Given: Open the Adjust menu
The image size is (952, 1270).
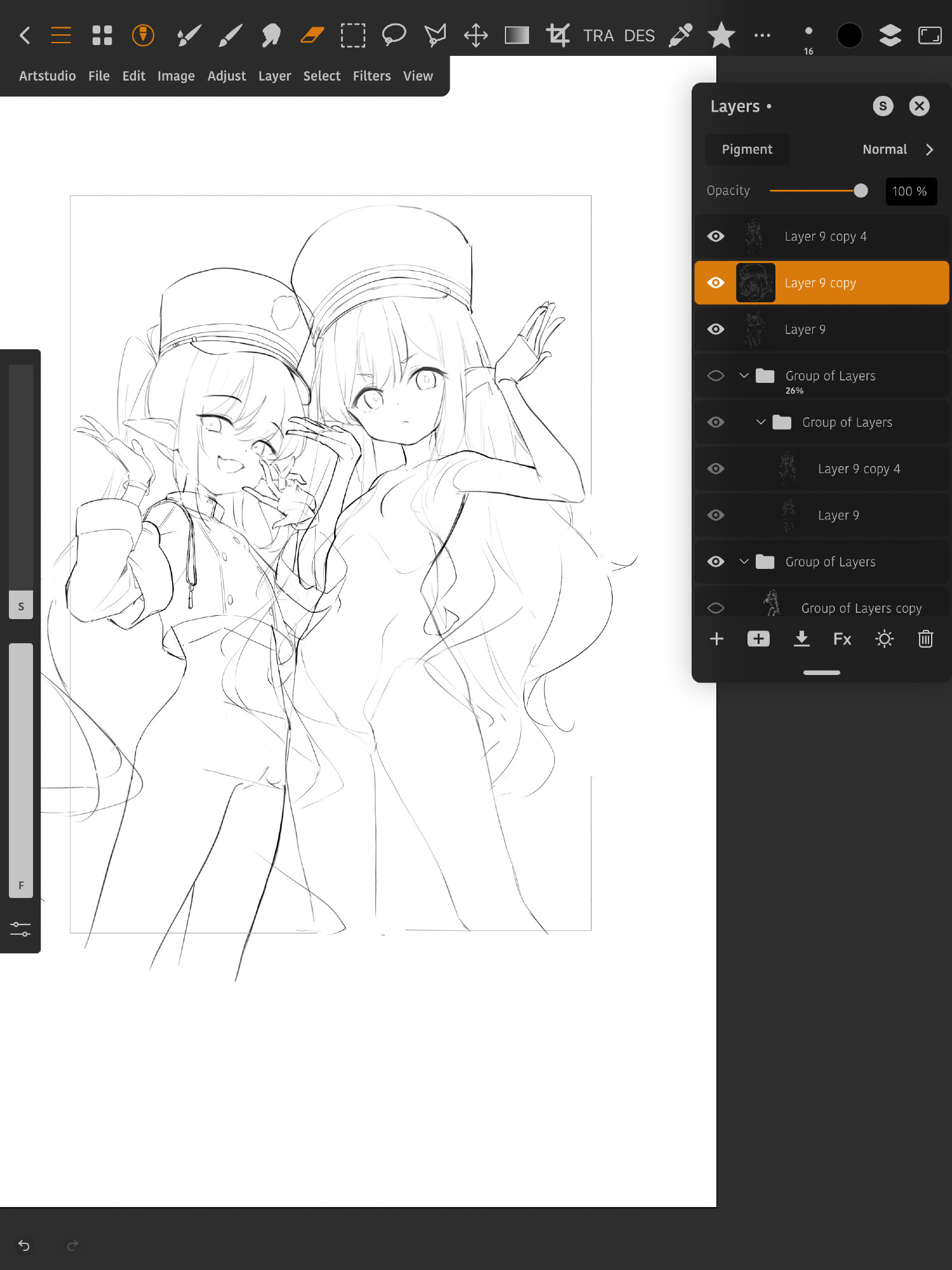Looking at the screenshot, I should tap(227, 76).
